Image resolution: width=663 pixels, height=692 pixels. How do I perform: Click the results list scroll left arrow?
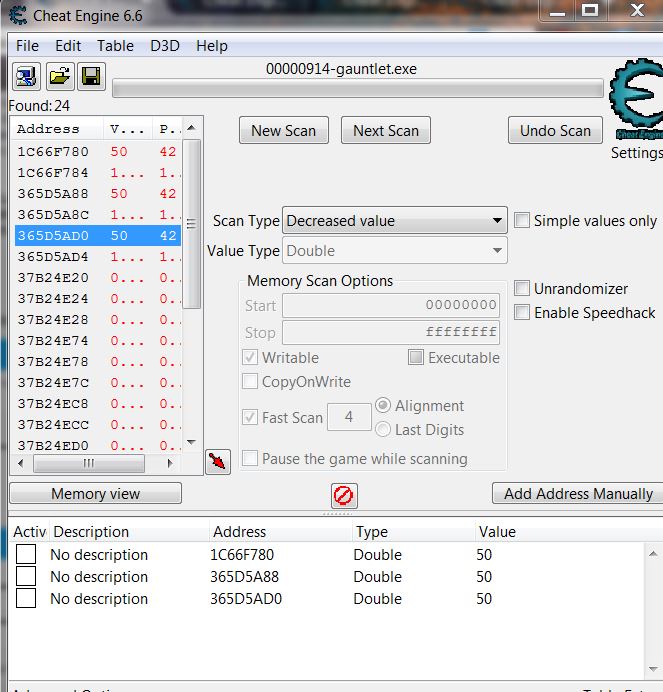click(20, 463)
